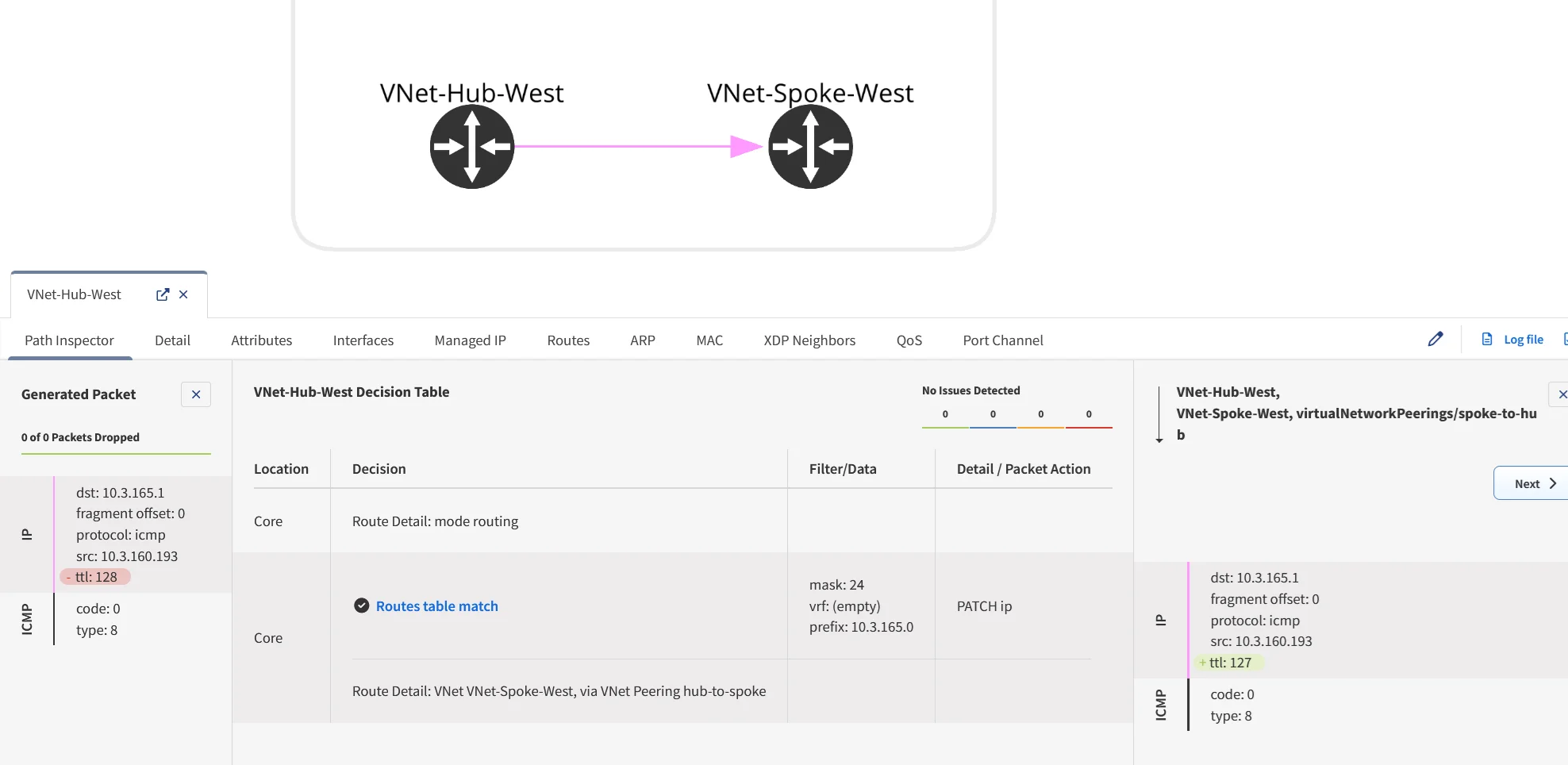Click the checkmark icon beside Routes table match
The width and height of the screenshot is (1568, 765).
[x=362, y=605]
